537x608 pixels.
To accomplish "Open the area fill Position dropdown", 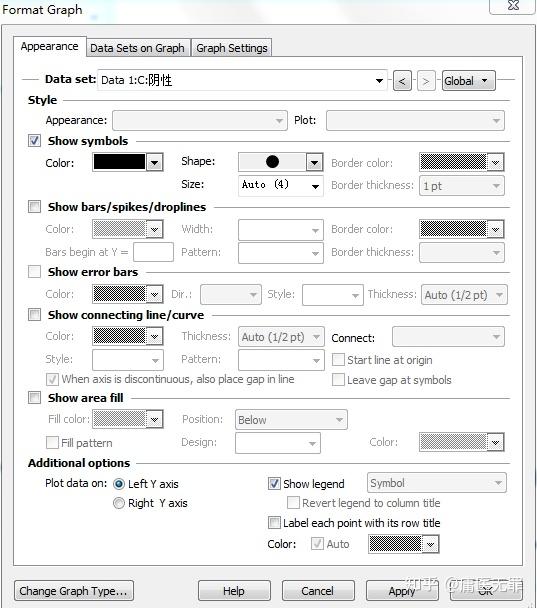I will [291, 420].
